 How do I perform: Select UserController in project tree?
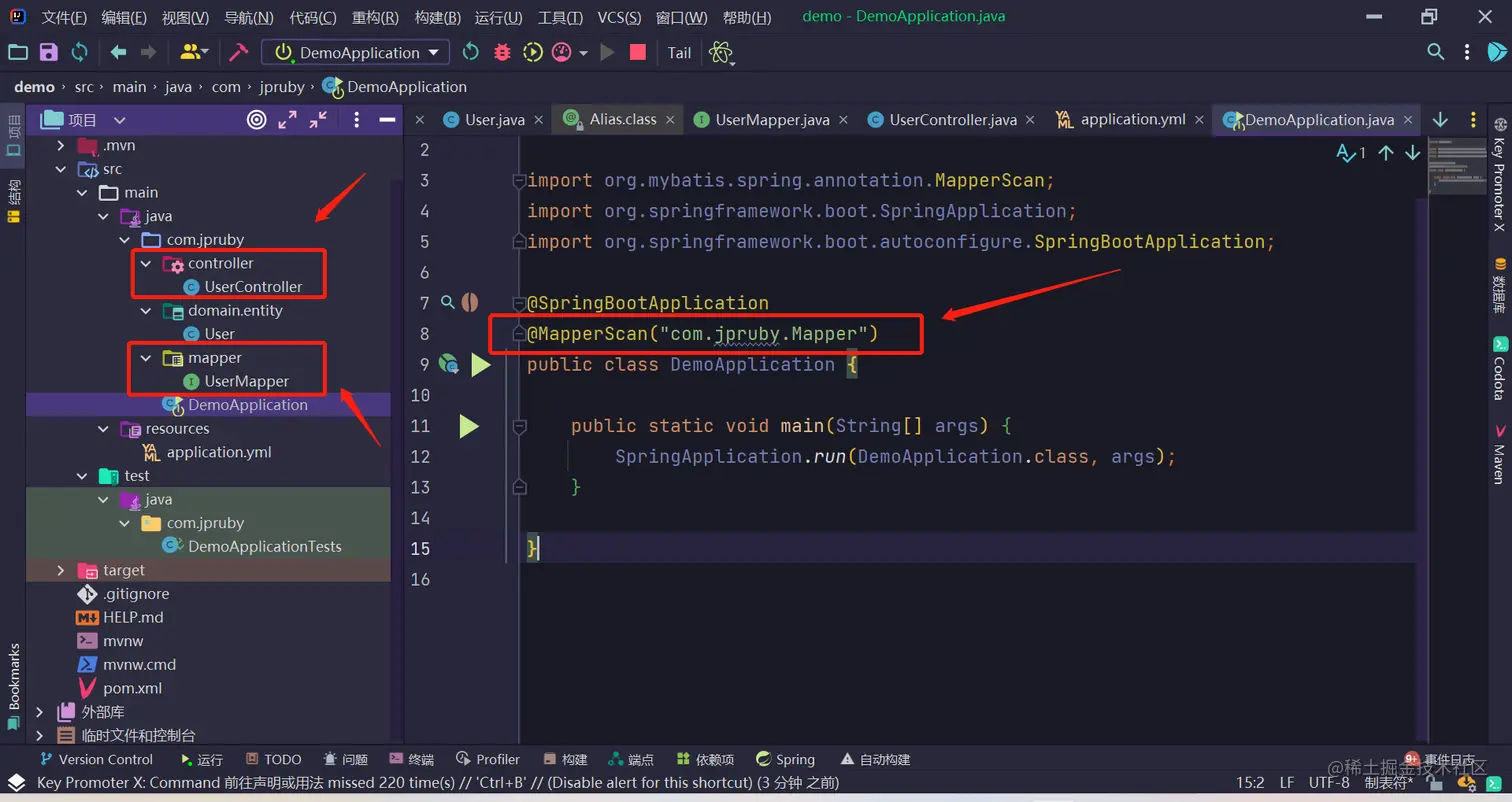click(x=253, y=287)
